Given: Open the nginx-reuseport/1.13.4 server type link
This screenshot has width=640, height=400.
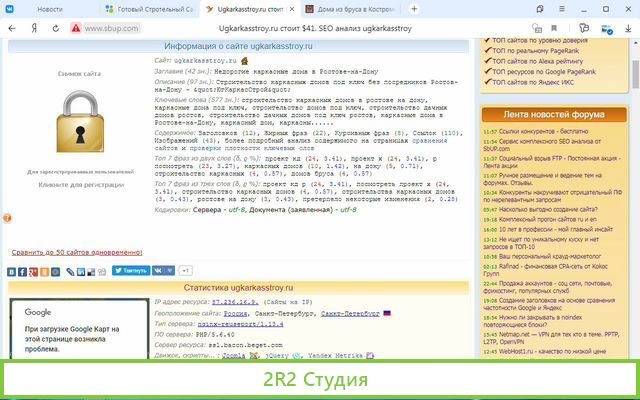Looking at the screenshot, I should coord(240,324).
